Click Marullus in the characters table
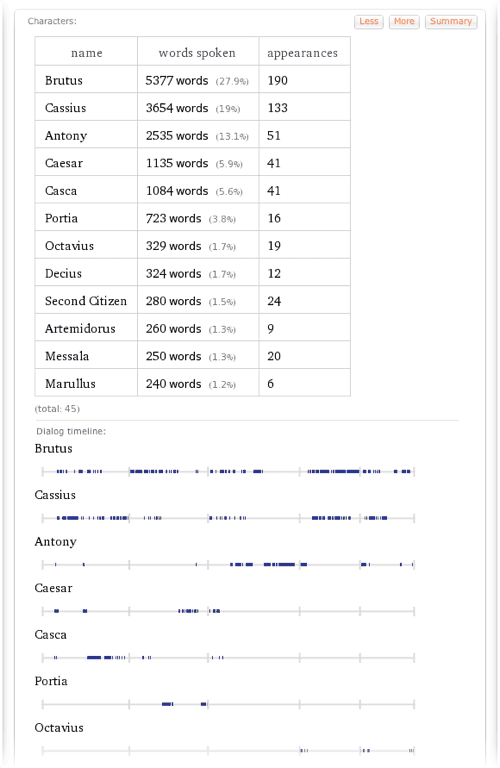 (x=70, y=384)
